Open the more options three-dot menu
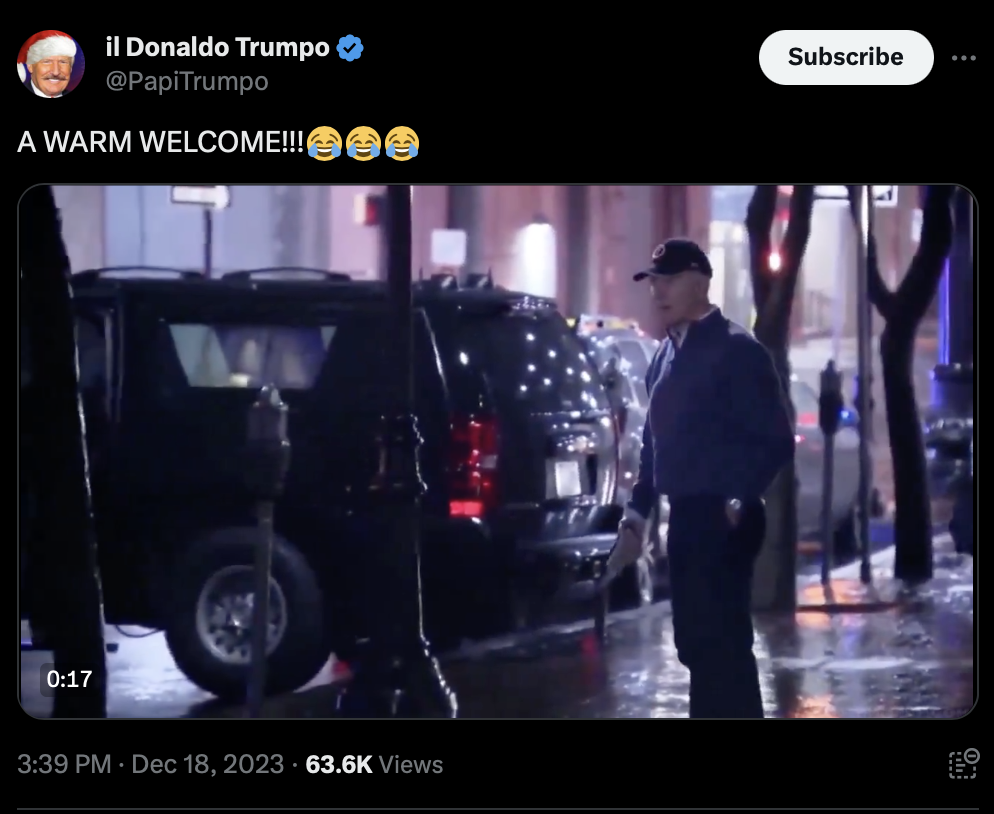 963,58
